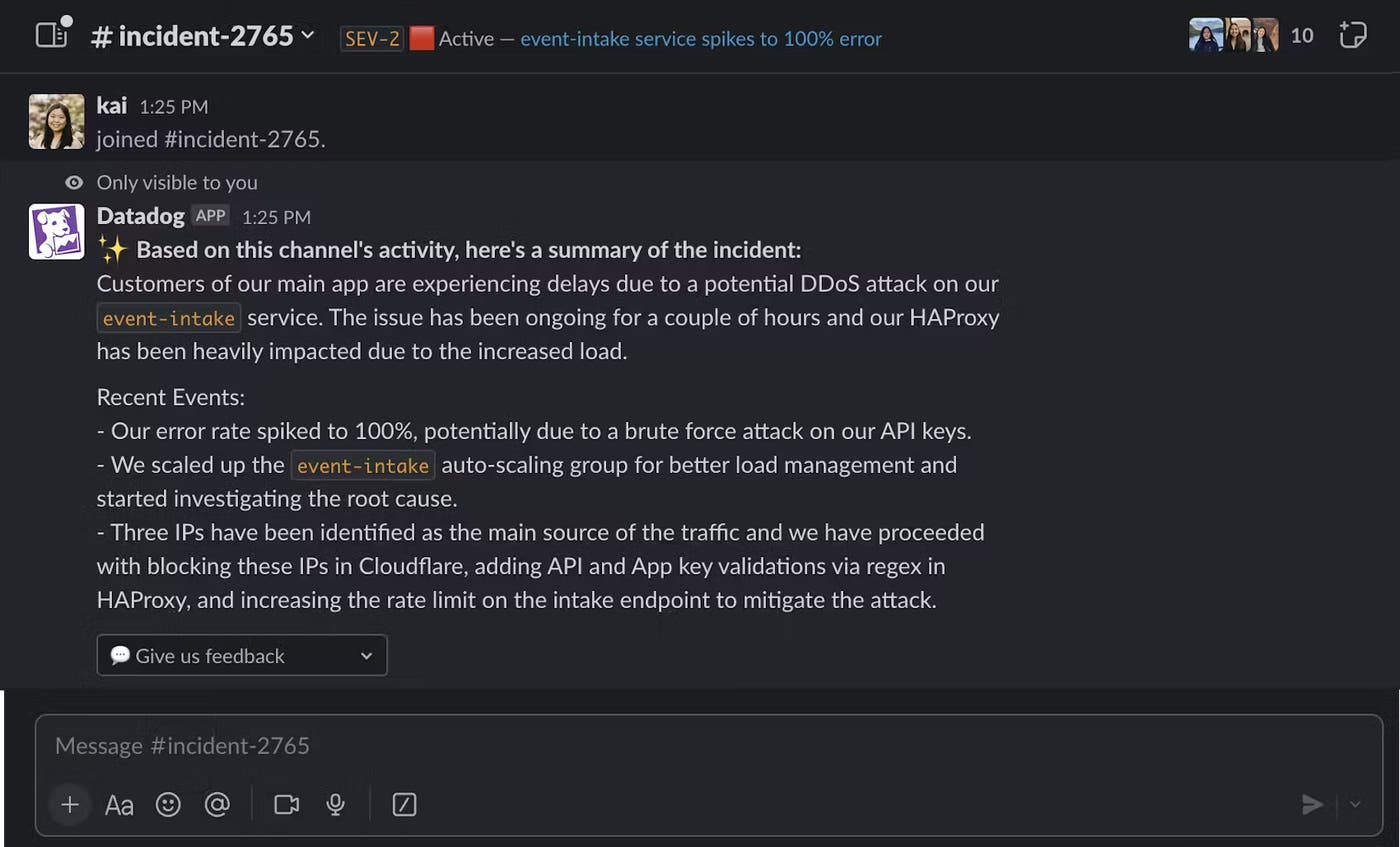The height and width of the screenshot is (847, 1400).
Task: Record an audio clip with the microphone icon
Action: [x=335, y=804]
